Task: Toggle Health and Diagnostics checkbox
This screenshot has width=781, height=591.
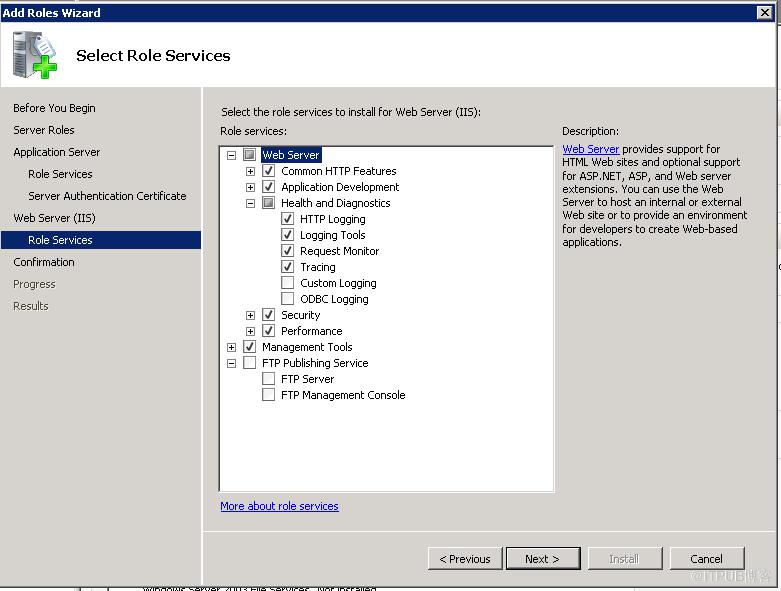Action: coord(268,203)
